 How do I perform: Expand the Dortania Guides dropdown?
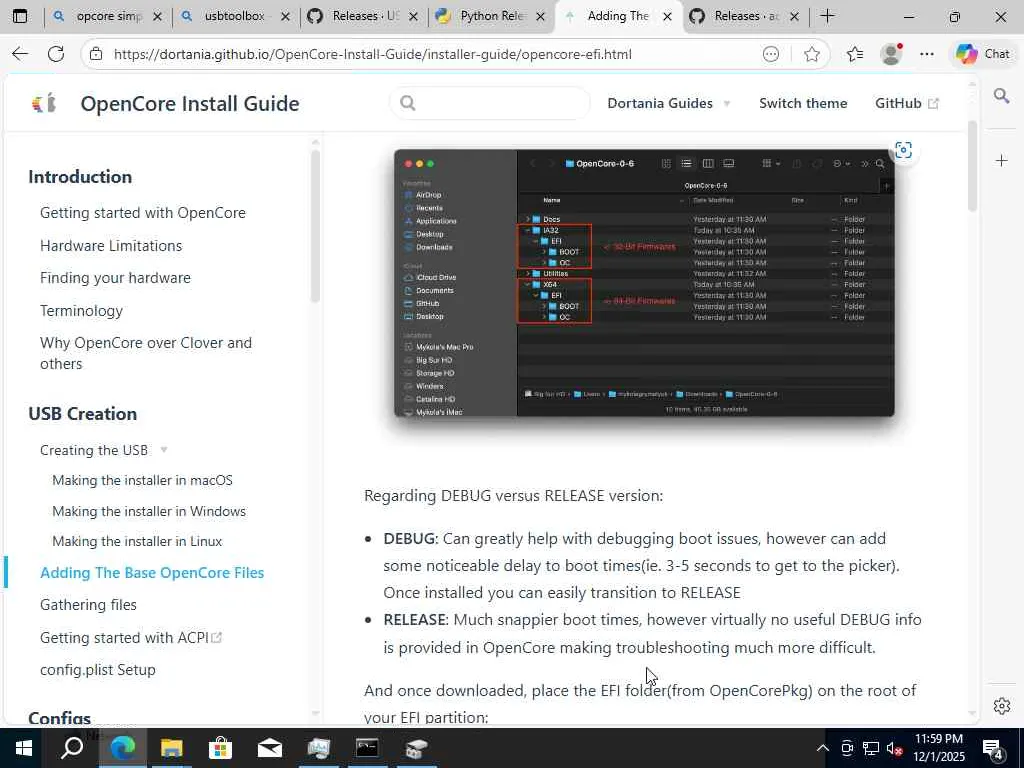click(x=669, y=103)
